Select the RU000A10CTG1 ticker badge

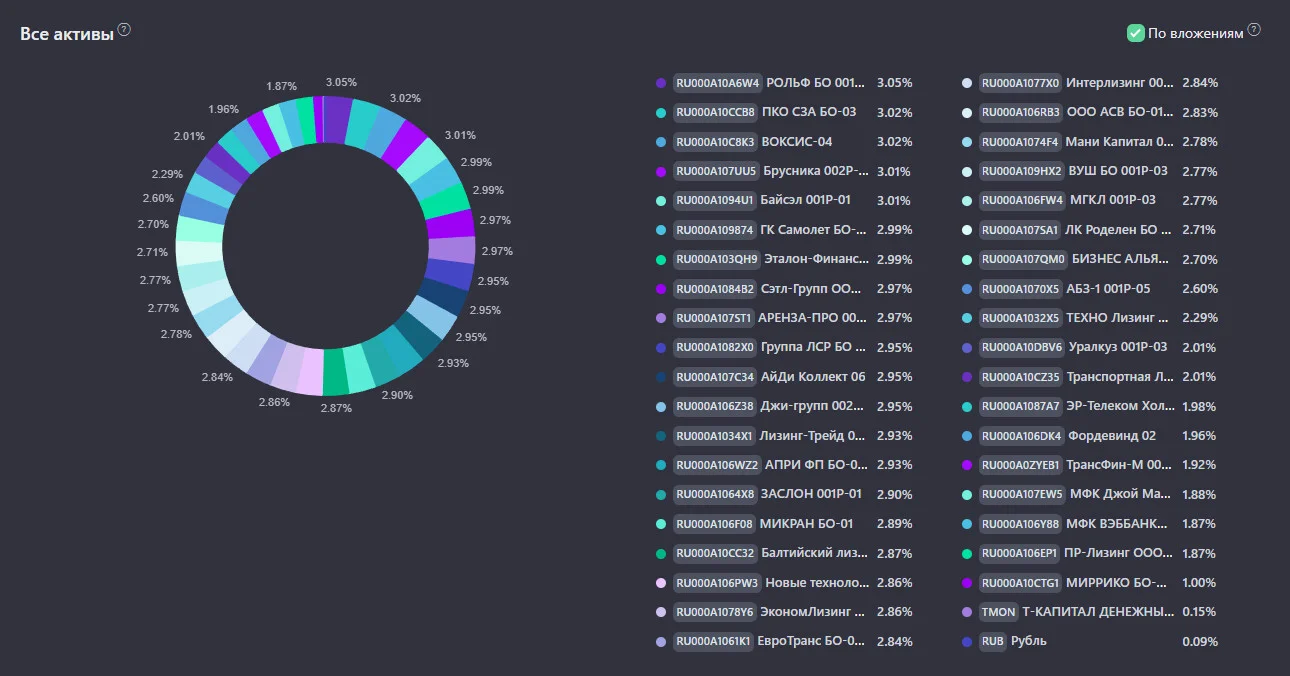(1020, 583)
